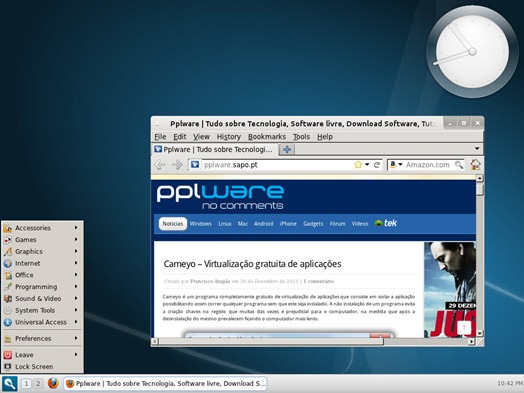
Task: Open the Internet submenu
Action: point(42,263)
